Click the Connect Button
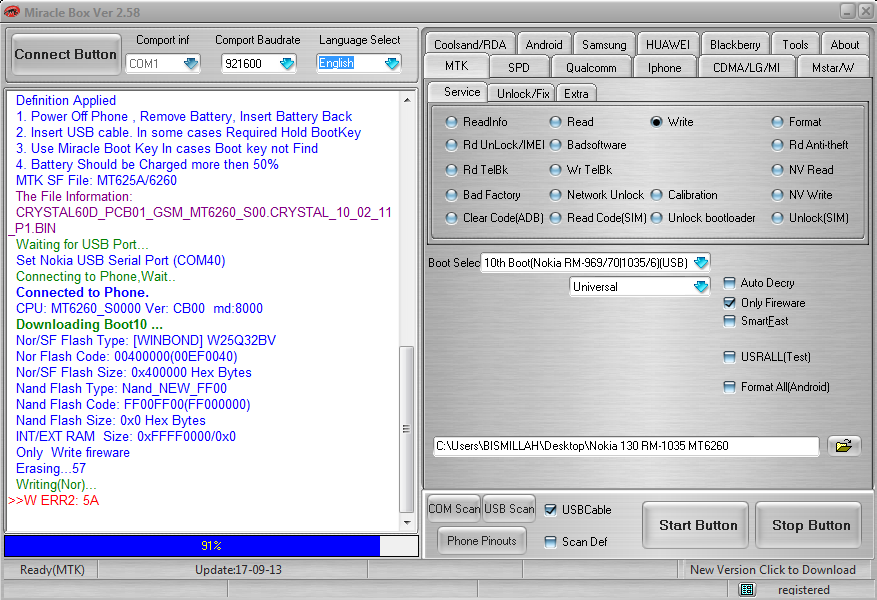This screenshot has height=600, width=877. click(x=65, y=54)
